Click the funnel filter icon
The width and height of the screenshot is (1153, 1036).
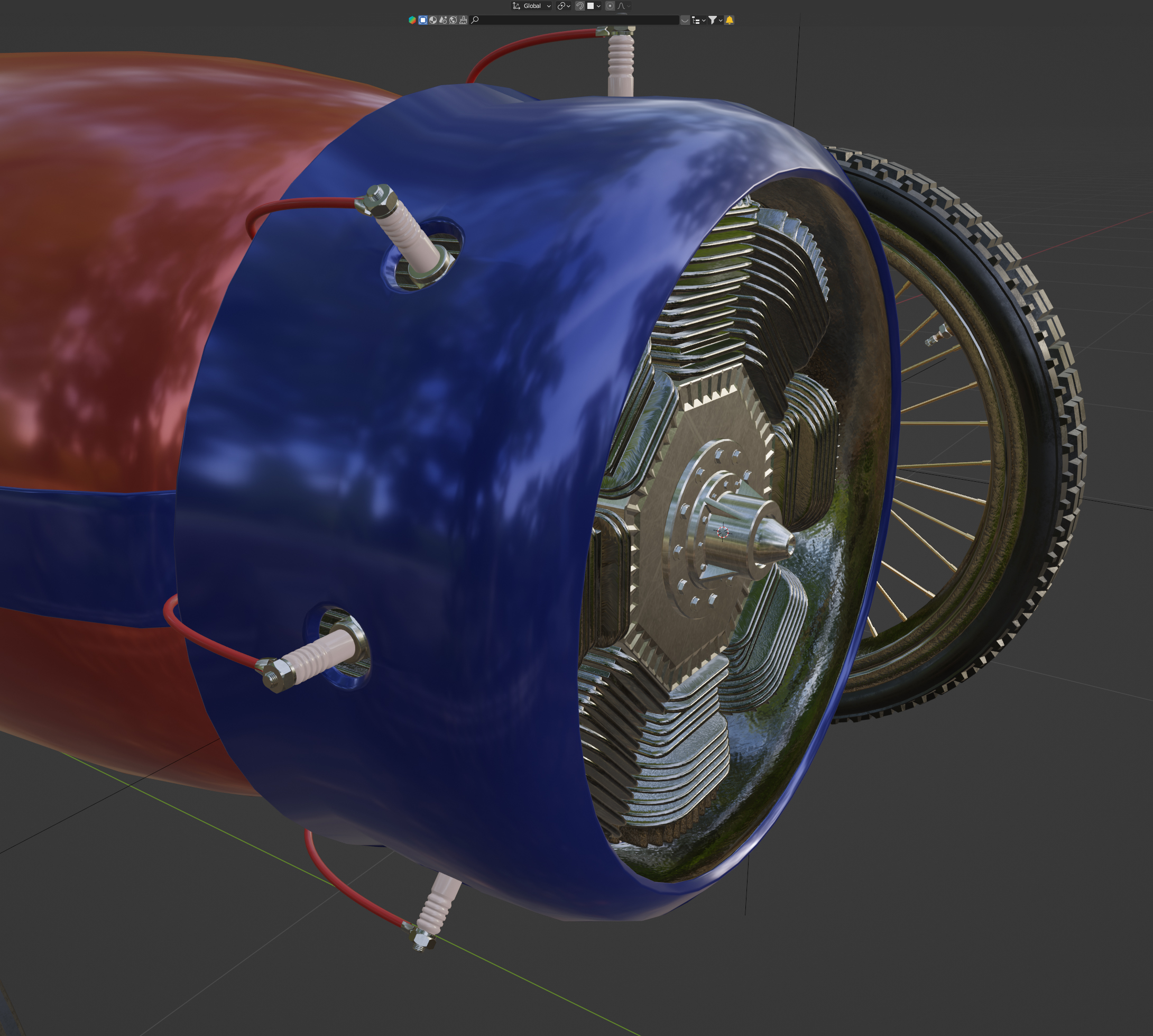pyautogui.click(x=712, y=20)
